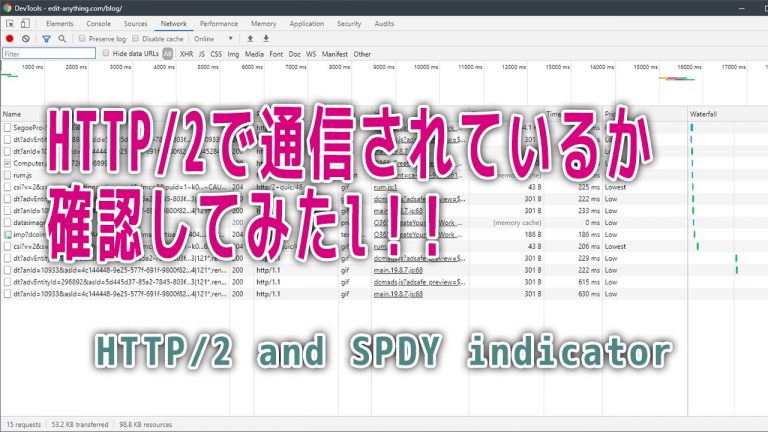
Task: Open network search with magnifier icon
Action: click(x=62, y=38)
